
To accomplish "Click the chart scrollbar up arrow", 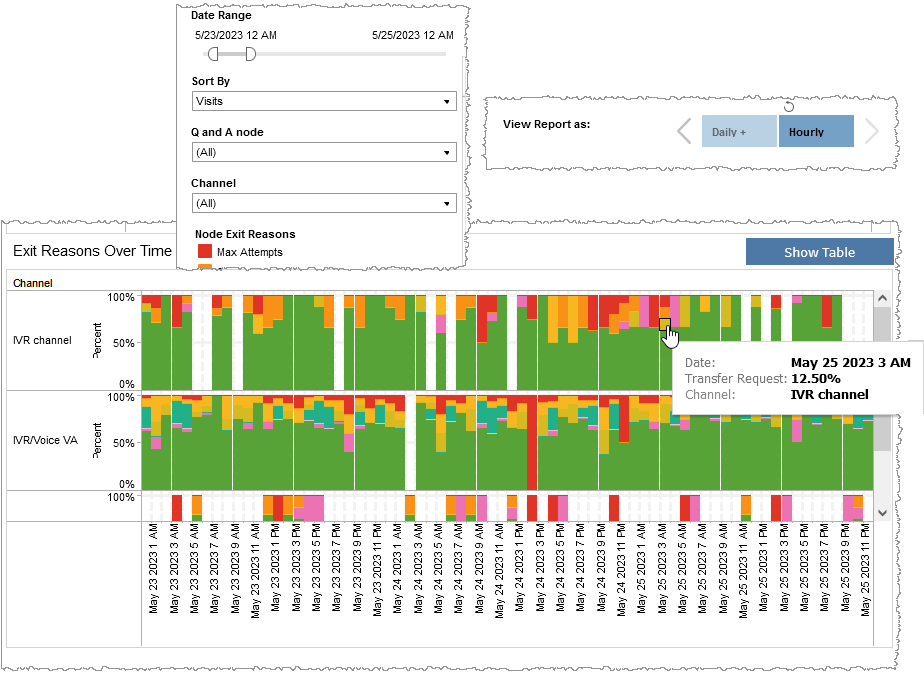I will pos(881,299).
